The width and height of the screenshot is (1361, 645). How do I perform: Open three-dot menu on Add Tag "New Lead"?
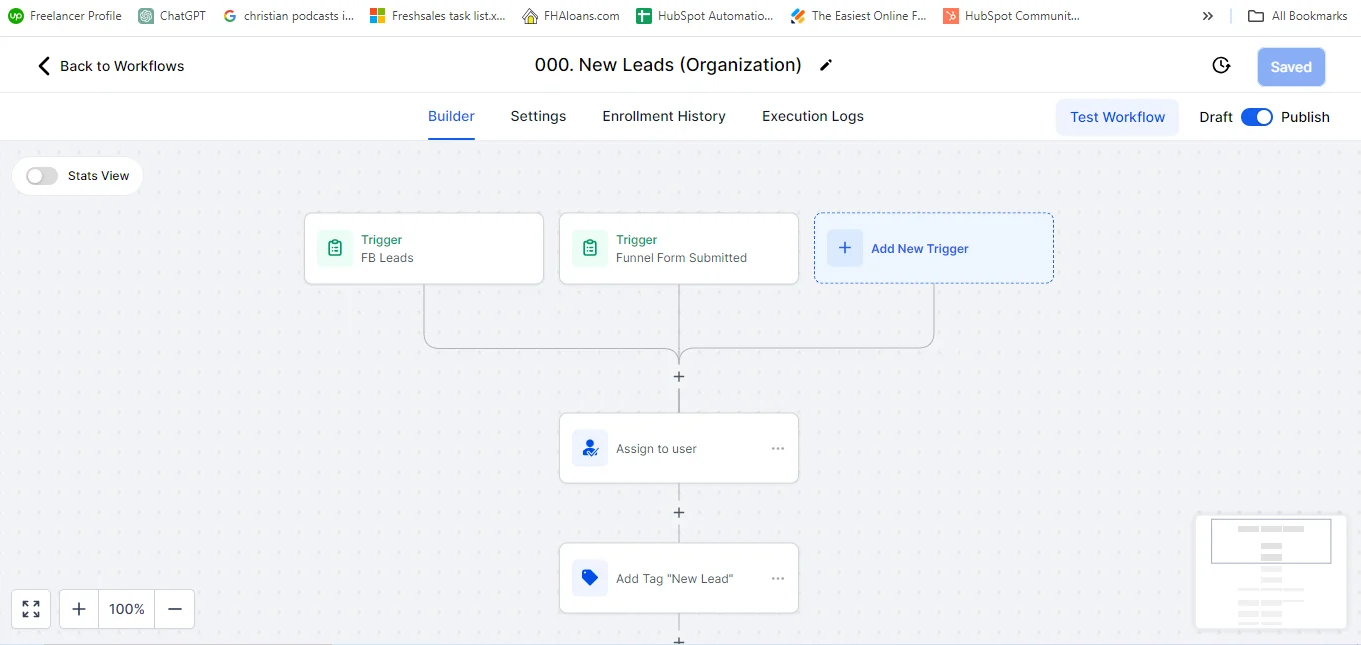click(x=778, y=579)
